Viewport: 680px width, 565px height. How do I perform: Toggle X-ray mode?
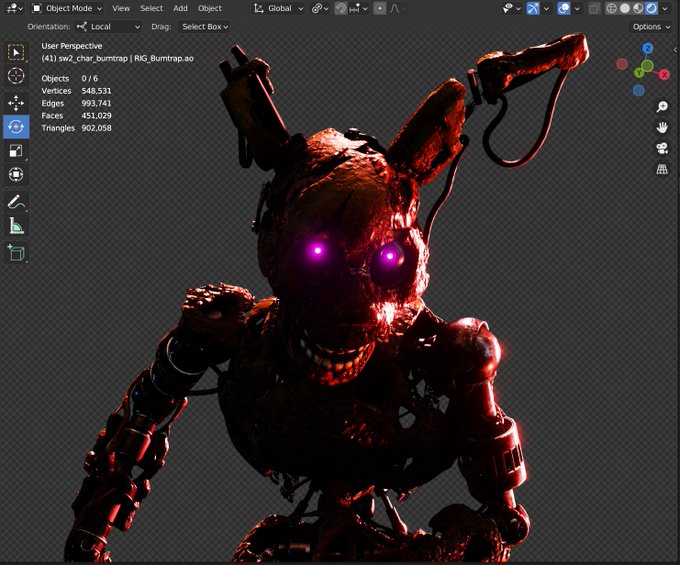594,8
